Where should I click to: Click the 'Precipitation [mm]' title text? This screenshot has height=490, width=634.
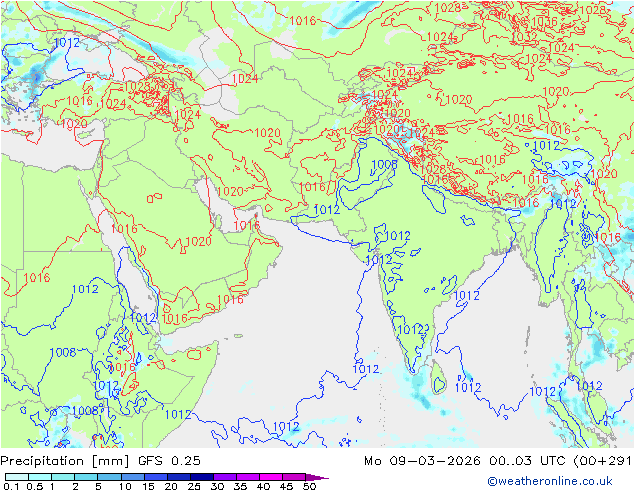[x=65, y=461]
